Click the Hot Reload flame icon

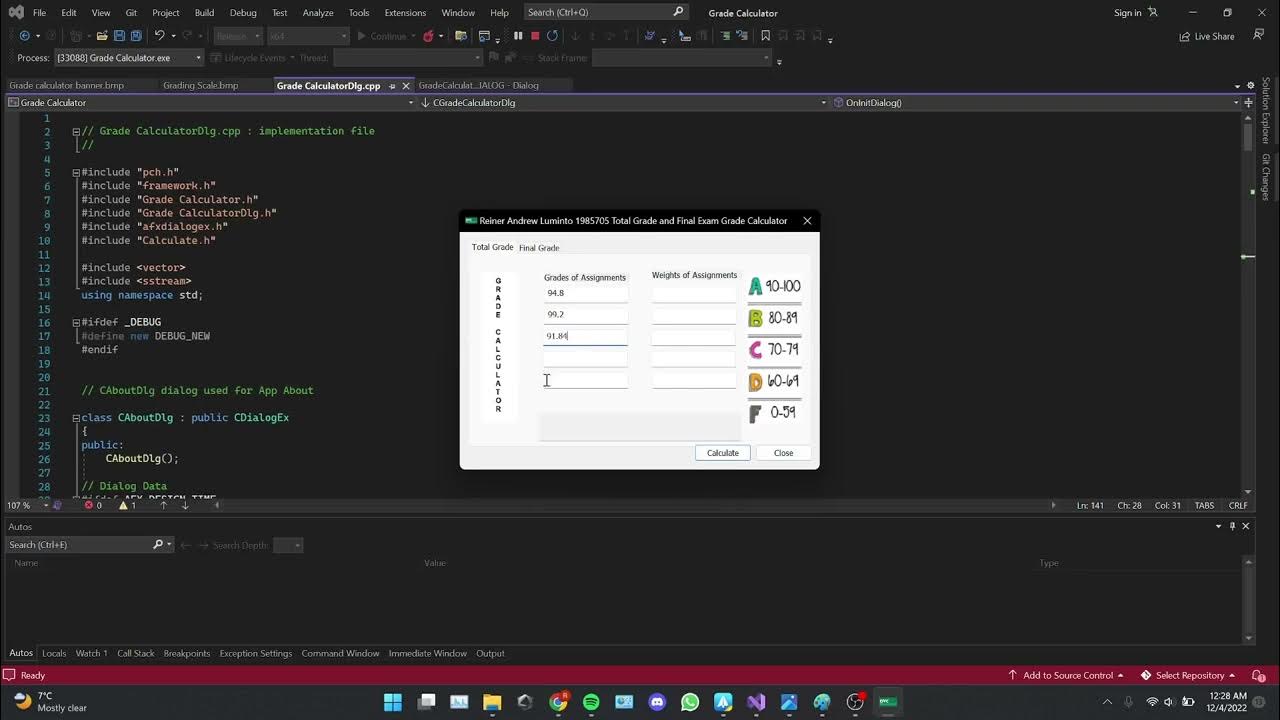coord(428,36)
